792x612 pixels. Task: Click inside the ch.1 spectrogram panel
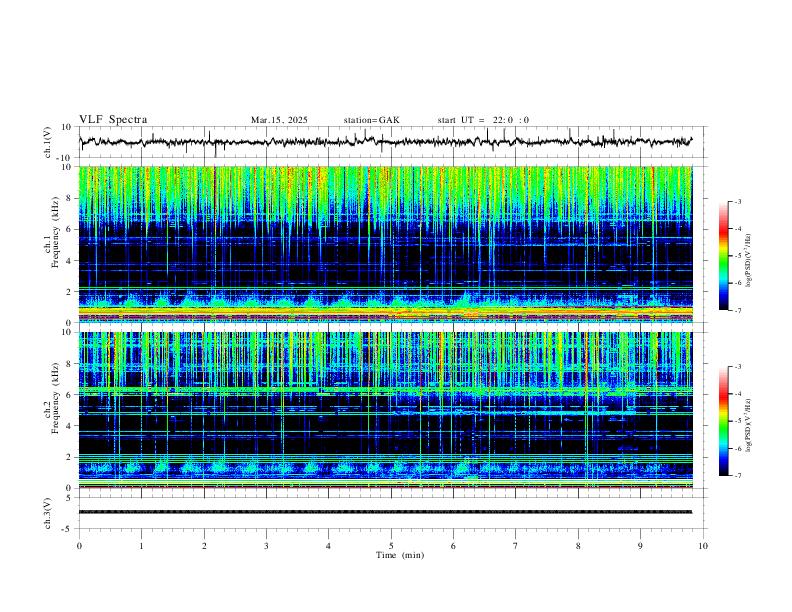click(385, 244)
